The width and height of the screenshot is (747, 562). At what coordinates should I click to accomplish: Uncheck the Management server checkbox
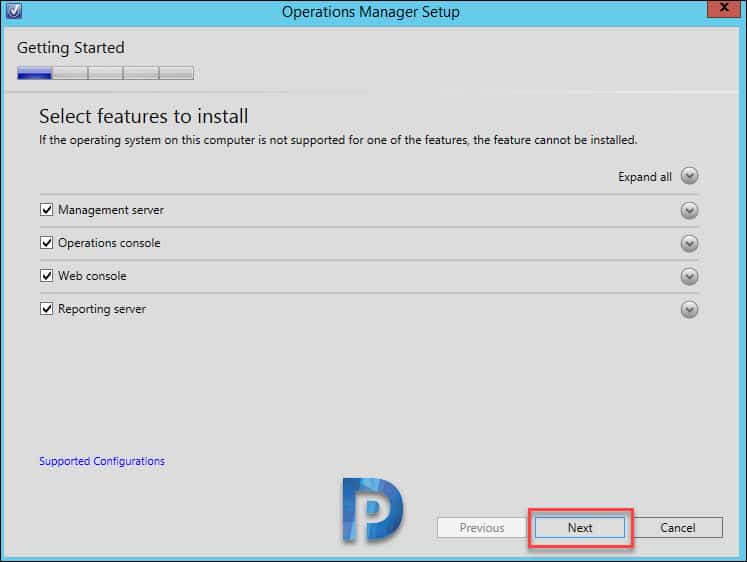(46, 210)
